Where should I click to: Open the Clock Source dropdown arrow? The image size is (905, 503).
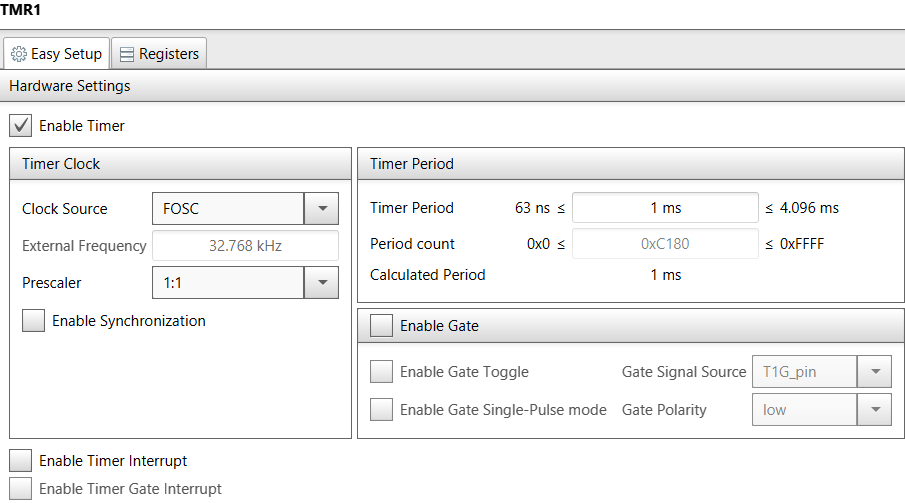click(322, 209)
